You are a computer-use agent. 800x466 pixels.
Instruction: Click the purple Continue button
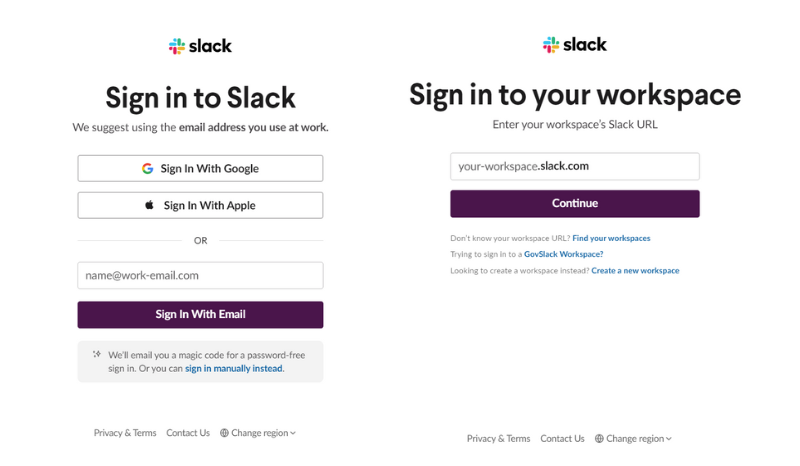click(x=574, y=204)
